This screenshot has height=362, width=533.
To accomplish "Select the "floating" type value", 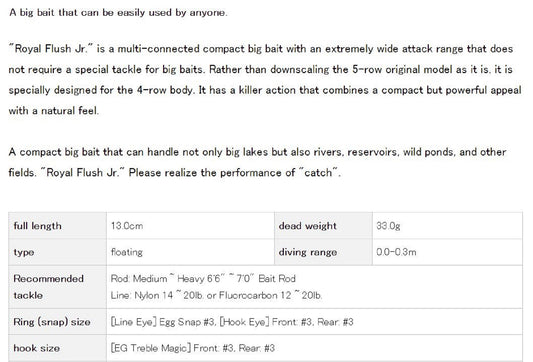I will point(126,252).
